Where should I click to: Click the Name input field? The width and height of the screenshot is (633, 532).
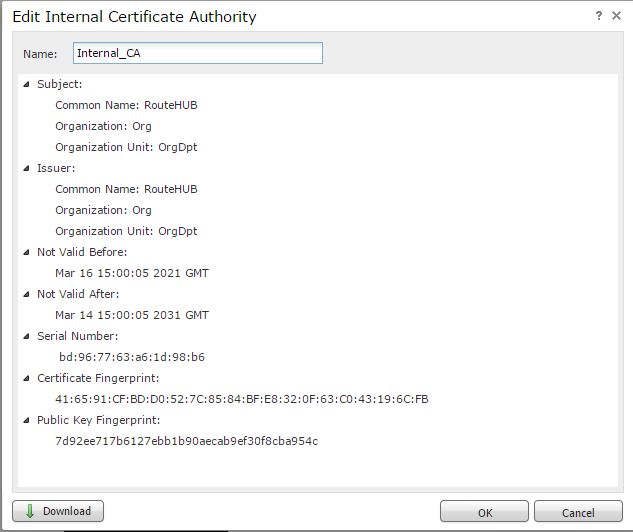[198, 53]
